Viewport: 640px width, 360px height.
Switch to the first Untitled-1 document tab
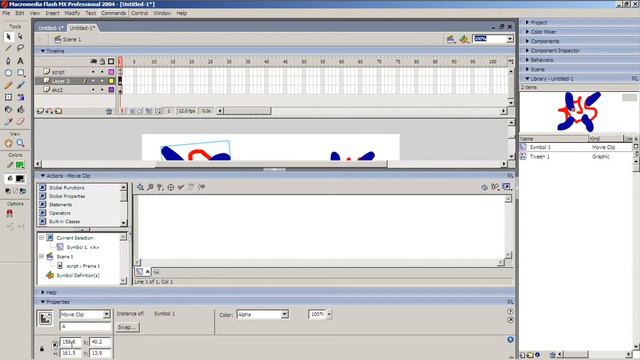pos(51,28)
